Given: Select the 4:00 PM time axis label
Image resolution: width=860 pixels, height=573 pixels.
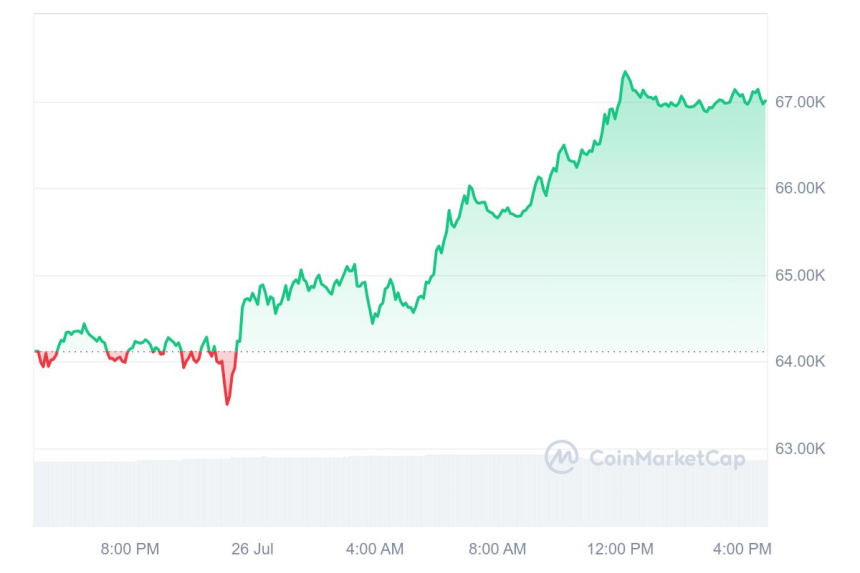Looking at the screenshot, I should tap(742, 549).
